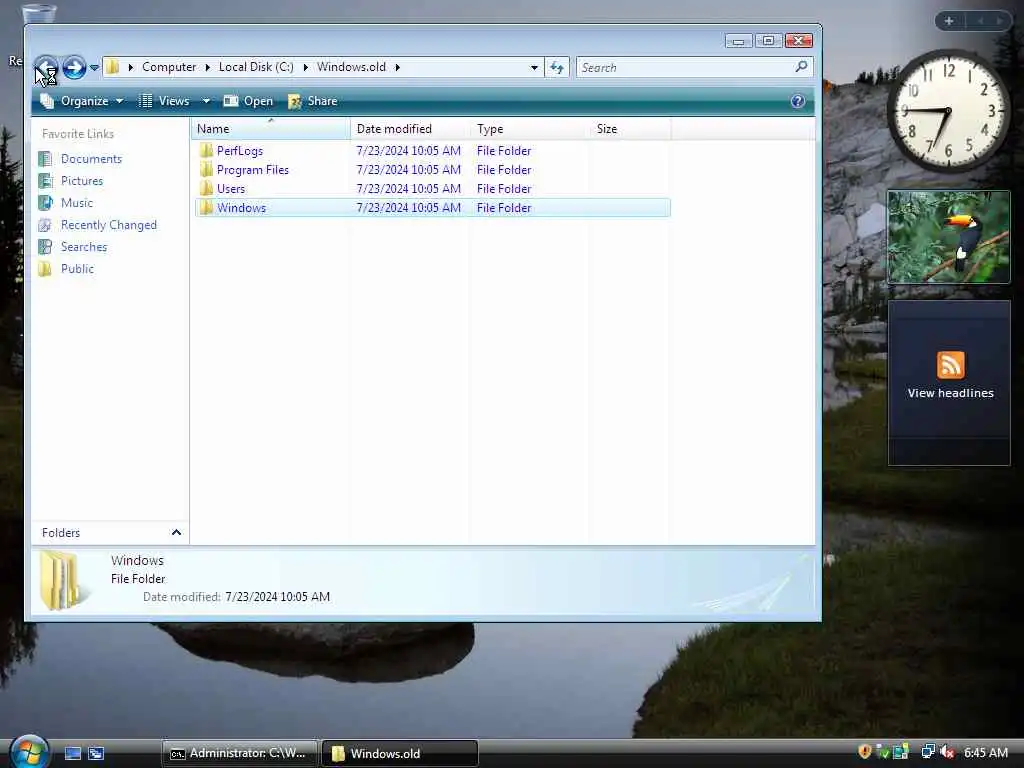Sort by the Date modified column
This screenshot has height=768, width=1024.
(x=410, y=129)
